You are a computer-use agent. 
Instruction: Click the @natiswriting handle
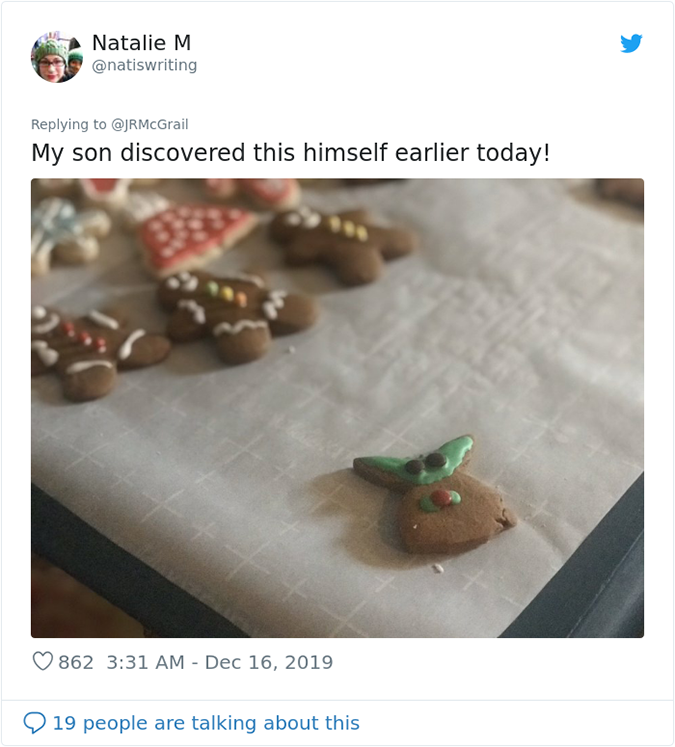coord(144,66)
